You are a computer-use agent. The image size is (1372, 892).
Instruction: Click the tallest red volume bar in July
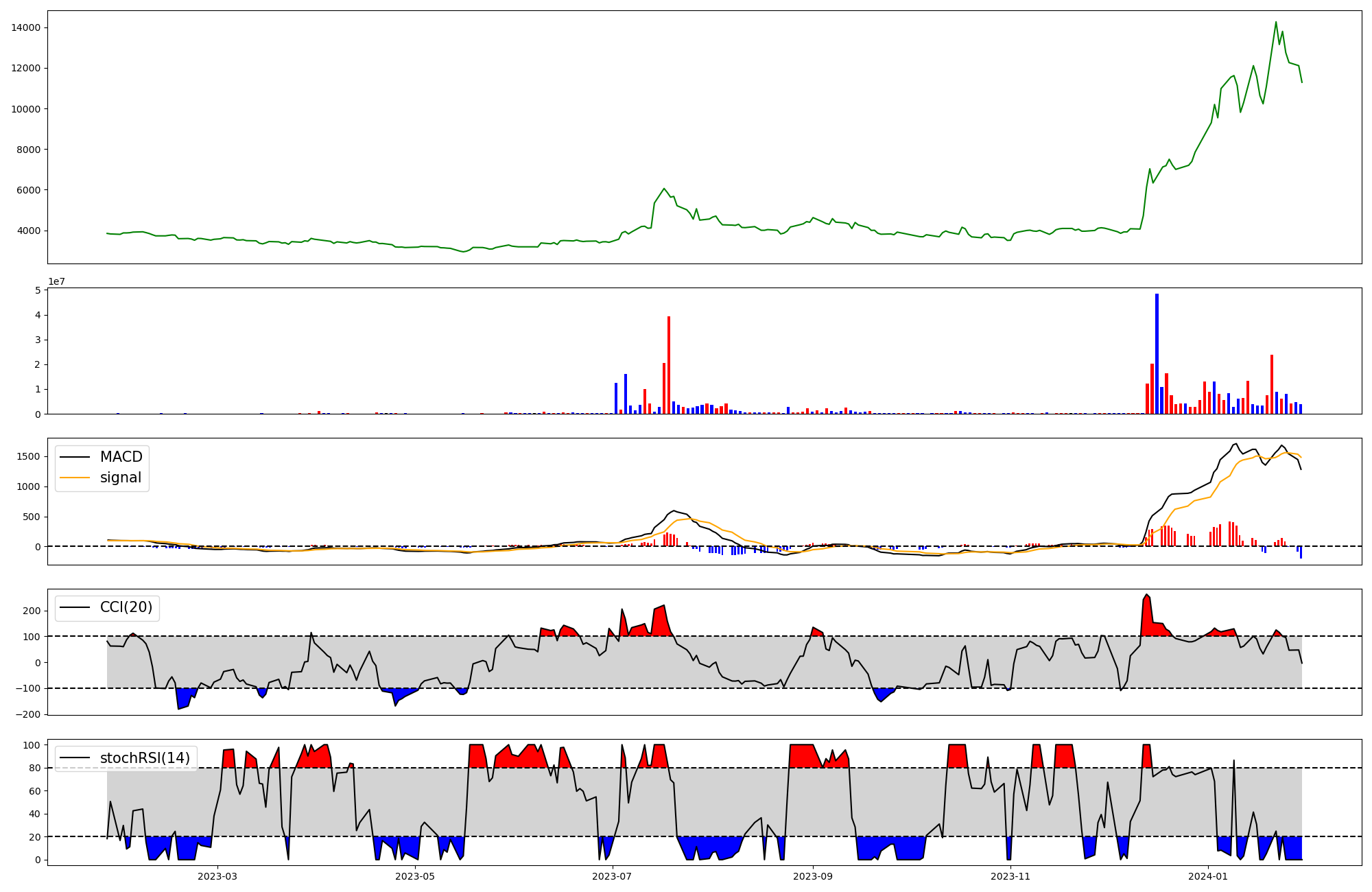[x=669, y=364]
